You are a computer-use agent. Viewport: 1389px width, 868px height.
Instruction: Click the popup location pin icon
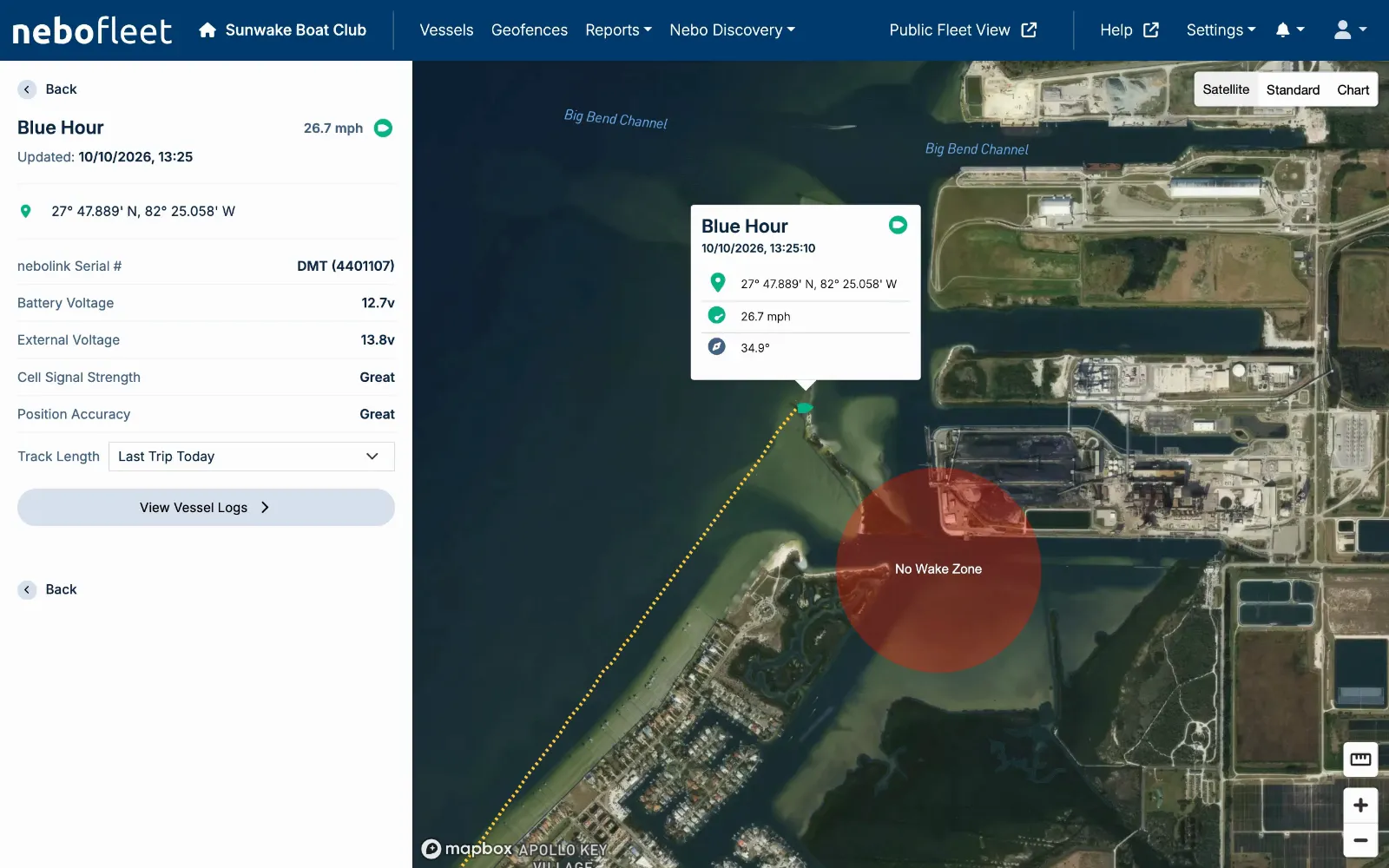(717, 283)
